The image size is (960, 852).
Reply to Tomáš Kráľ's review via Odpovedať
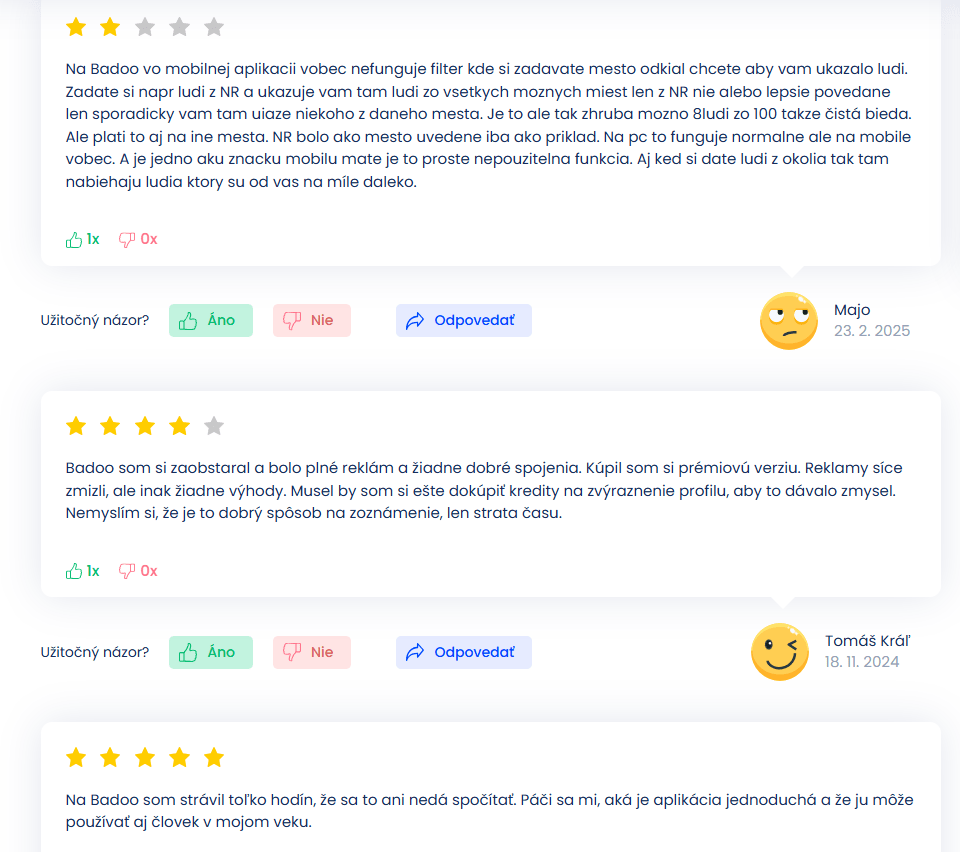click(x=463, y=652)
